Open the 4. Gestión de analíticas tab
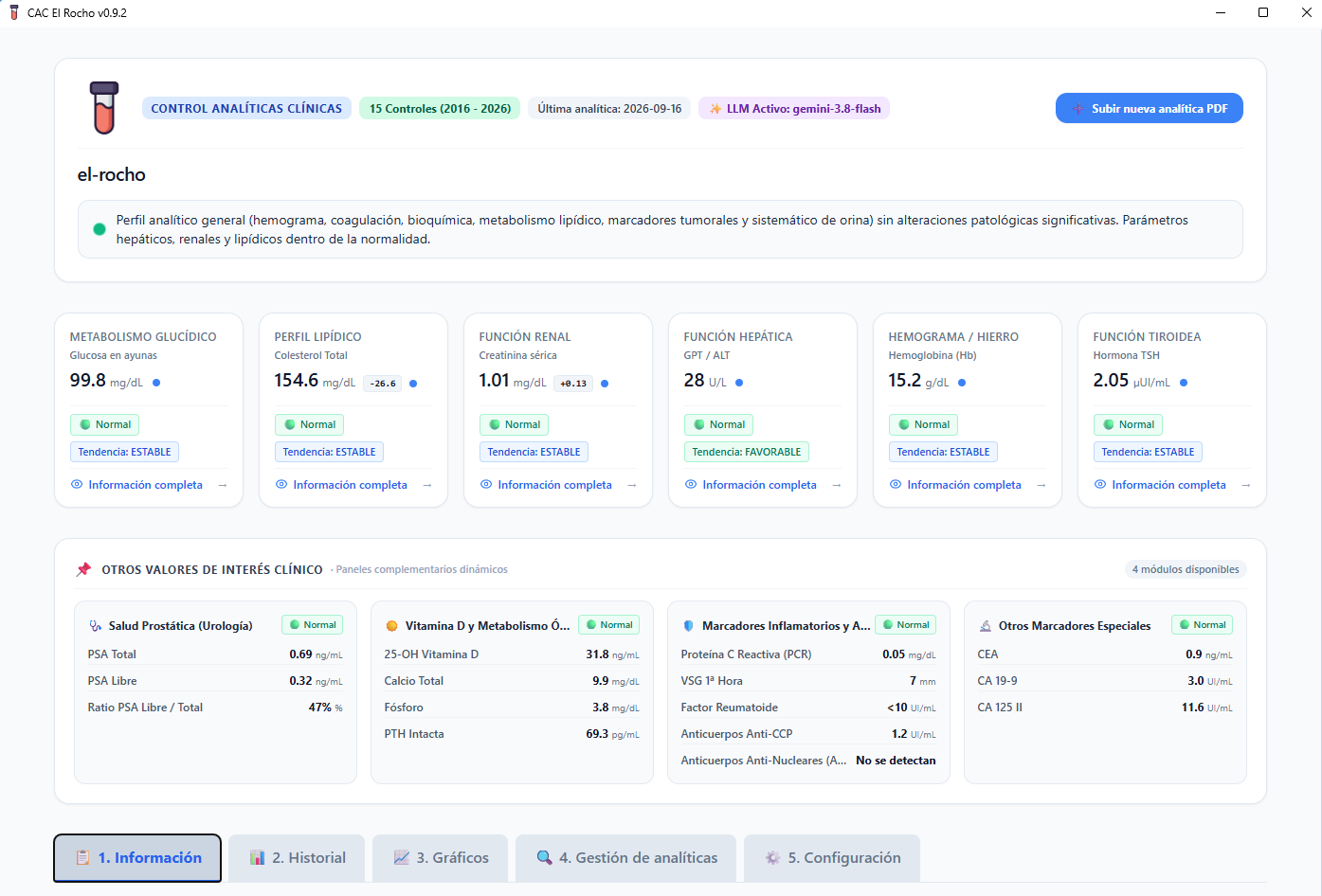Screen dimensions: 1322x896 [x=626, y=857]
